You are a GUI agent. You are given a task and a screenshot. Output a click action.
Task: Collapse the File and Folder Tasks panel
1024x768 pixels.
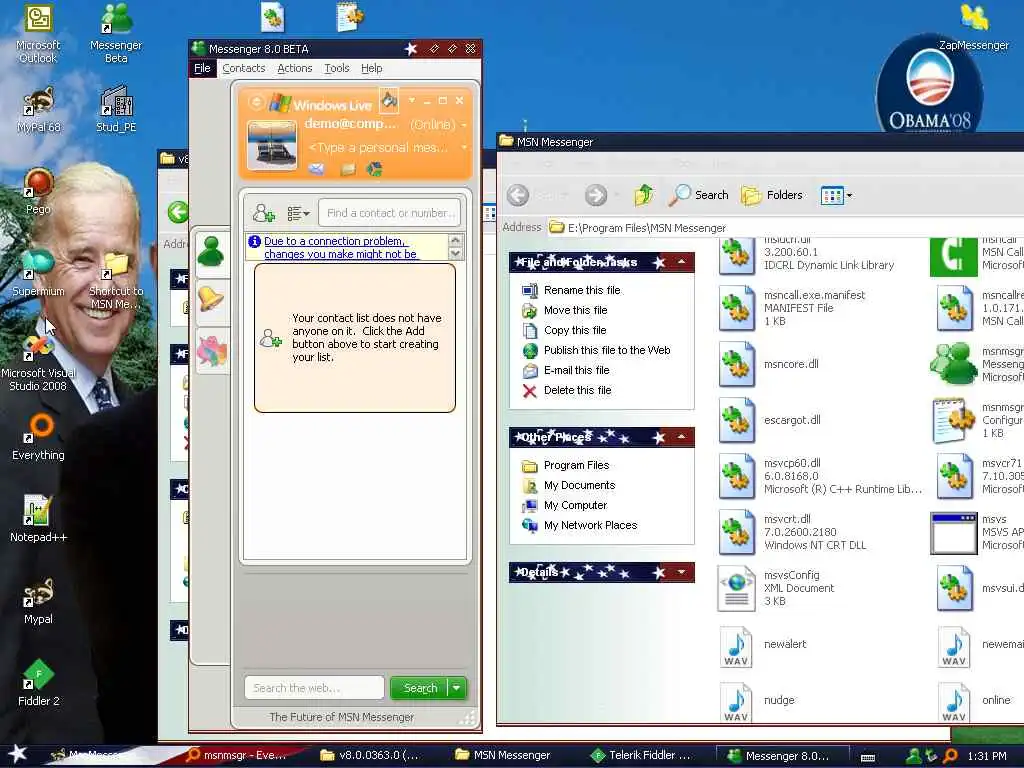pyautogui.click(x=681, y=262)
